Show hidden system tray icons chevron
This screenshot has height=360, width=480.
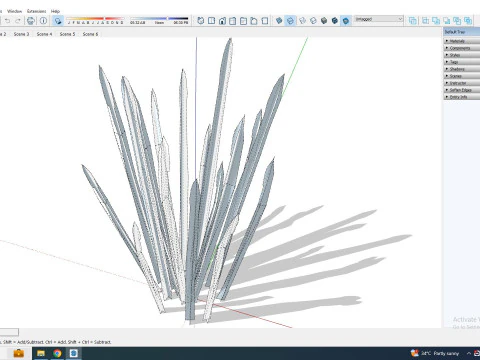(469, 353)
